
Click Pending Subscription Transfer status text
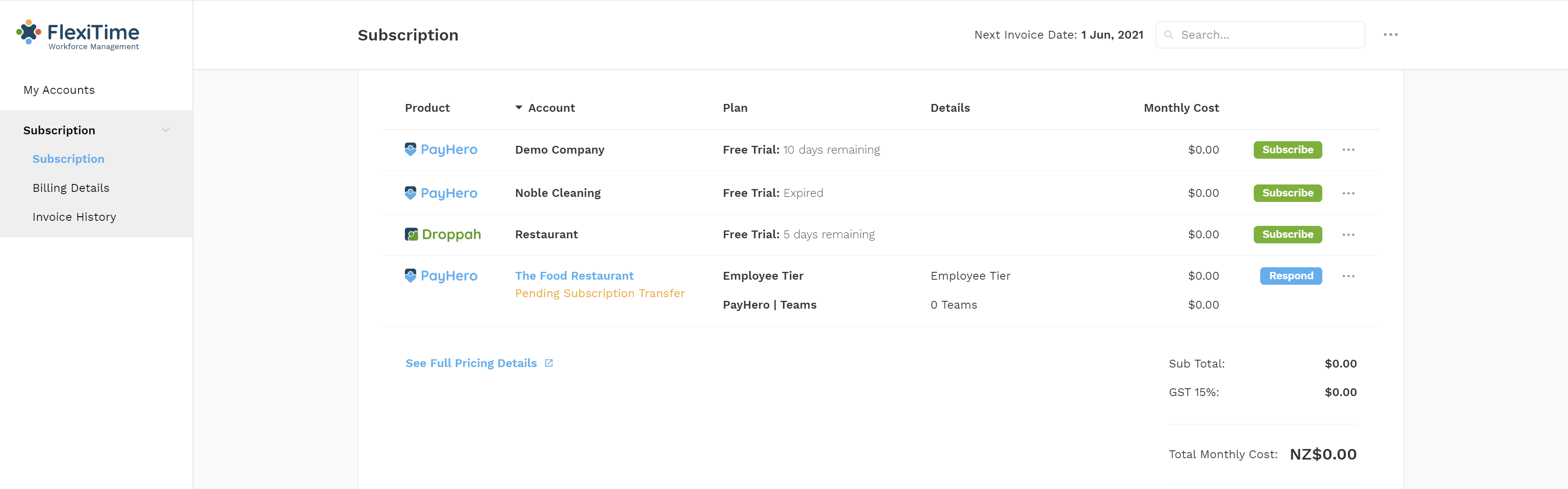(600, 293)
